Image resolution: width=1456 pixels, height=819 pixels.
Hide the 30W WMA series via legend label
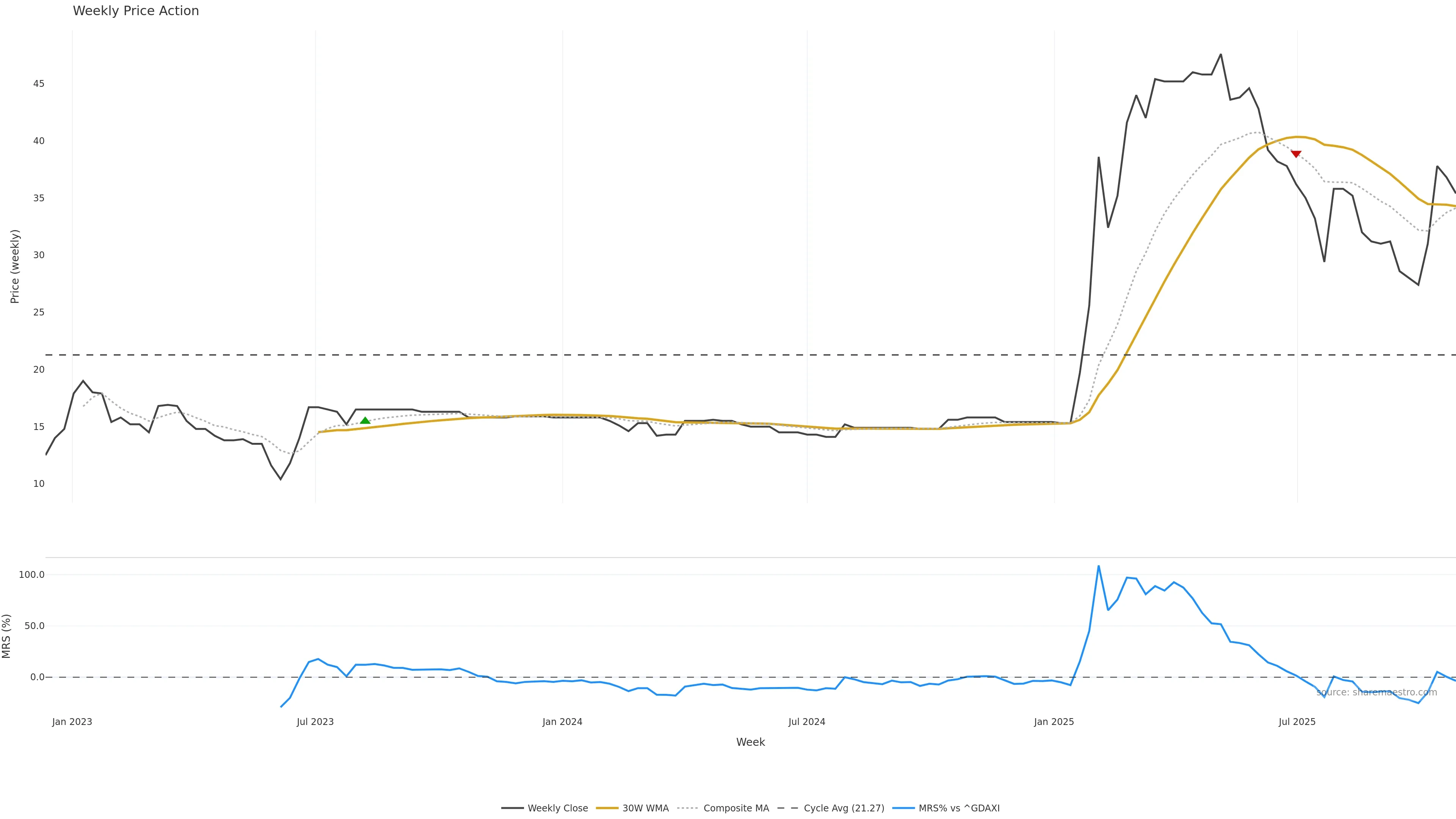(645, 808)
